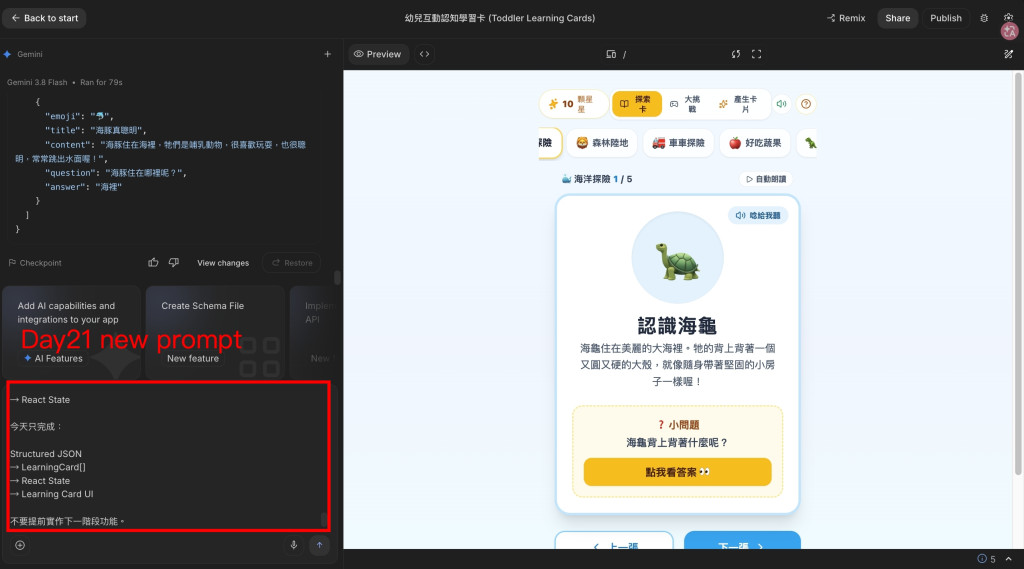
Task: Click the partially shown 海洋探險 category chip
Action: 550,143
